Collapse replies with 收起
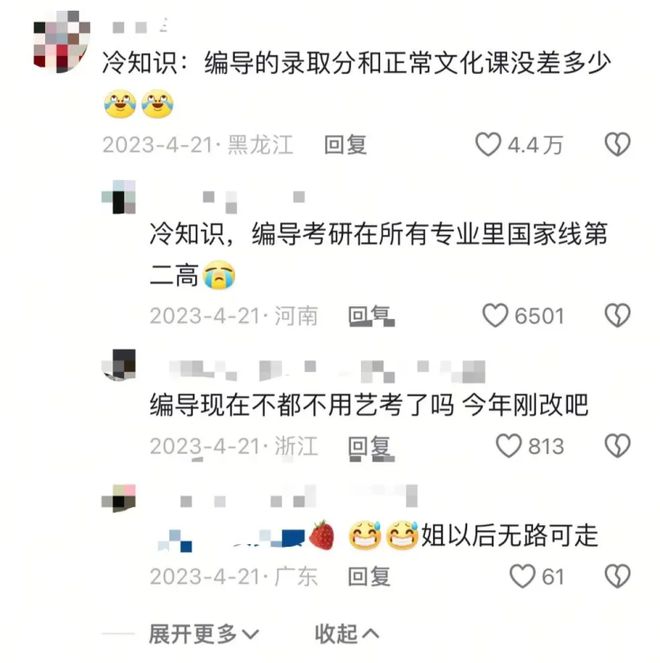 pos(347,634)
